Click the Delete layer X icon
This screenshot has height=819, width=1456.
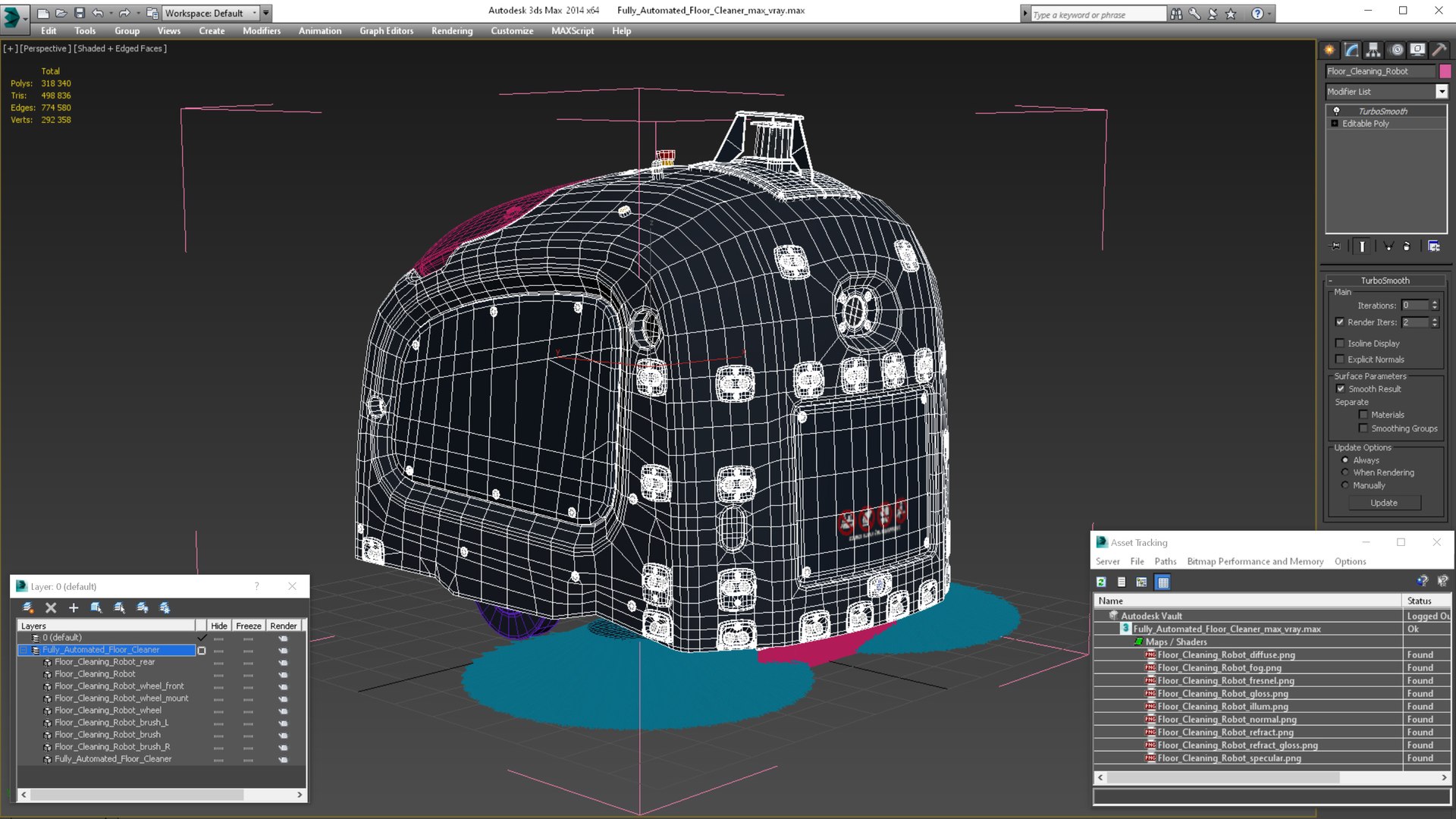[x=51, y=607]
